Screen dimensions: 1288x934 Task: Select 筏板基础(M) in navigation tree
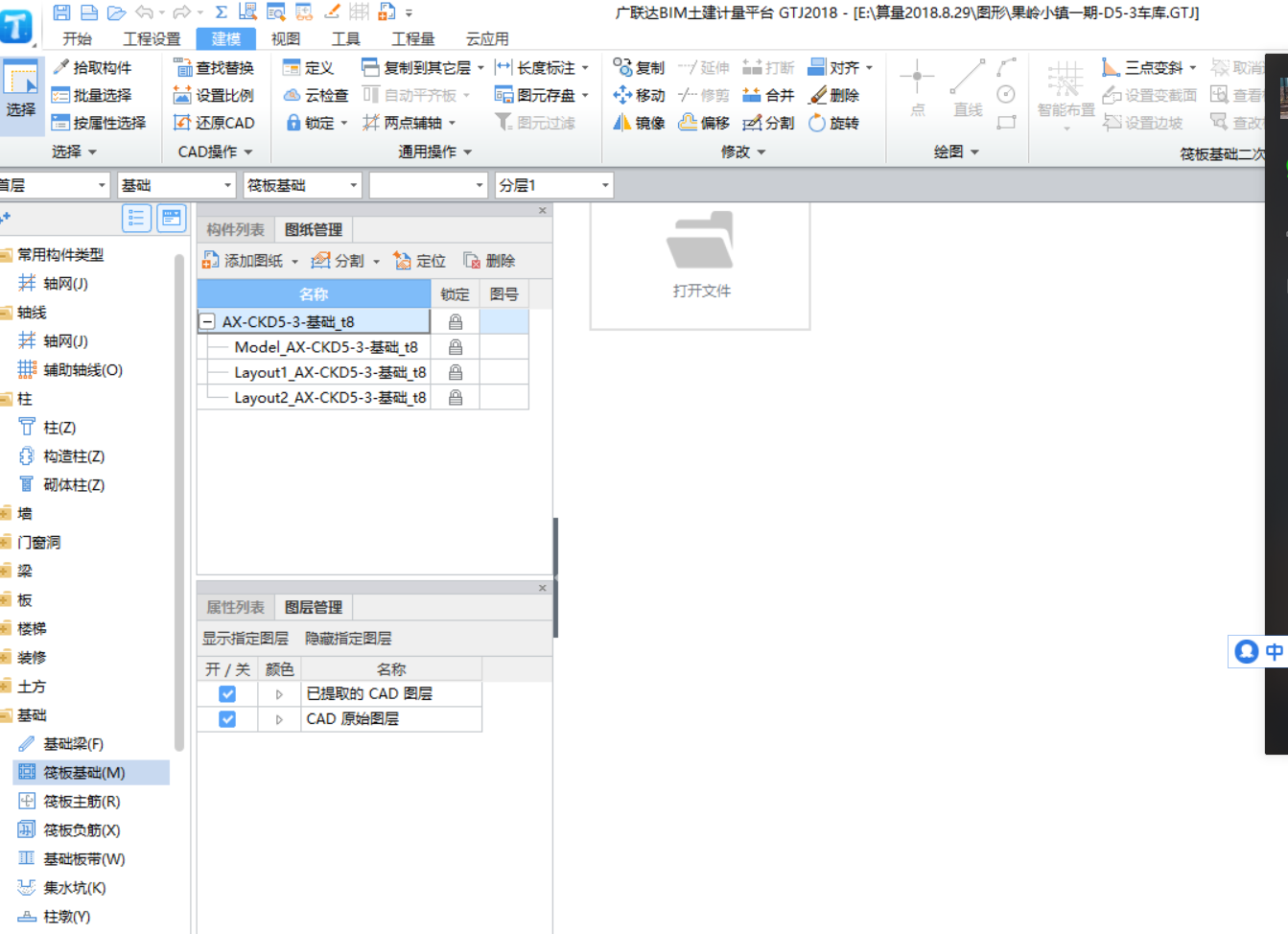pyautogui.click(x=92, y=772)
